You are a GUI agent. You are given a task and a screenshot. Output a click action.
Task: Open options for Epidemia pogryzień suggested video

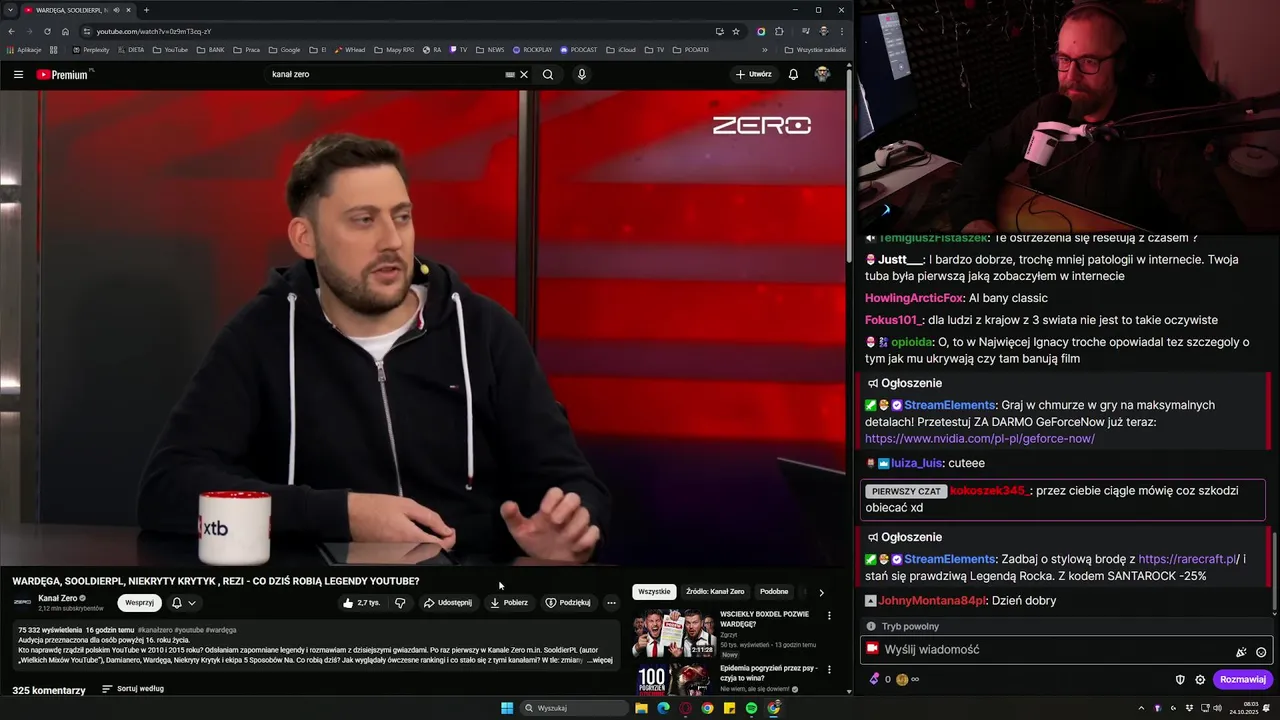coord(829,670)
